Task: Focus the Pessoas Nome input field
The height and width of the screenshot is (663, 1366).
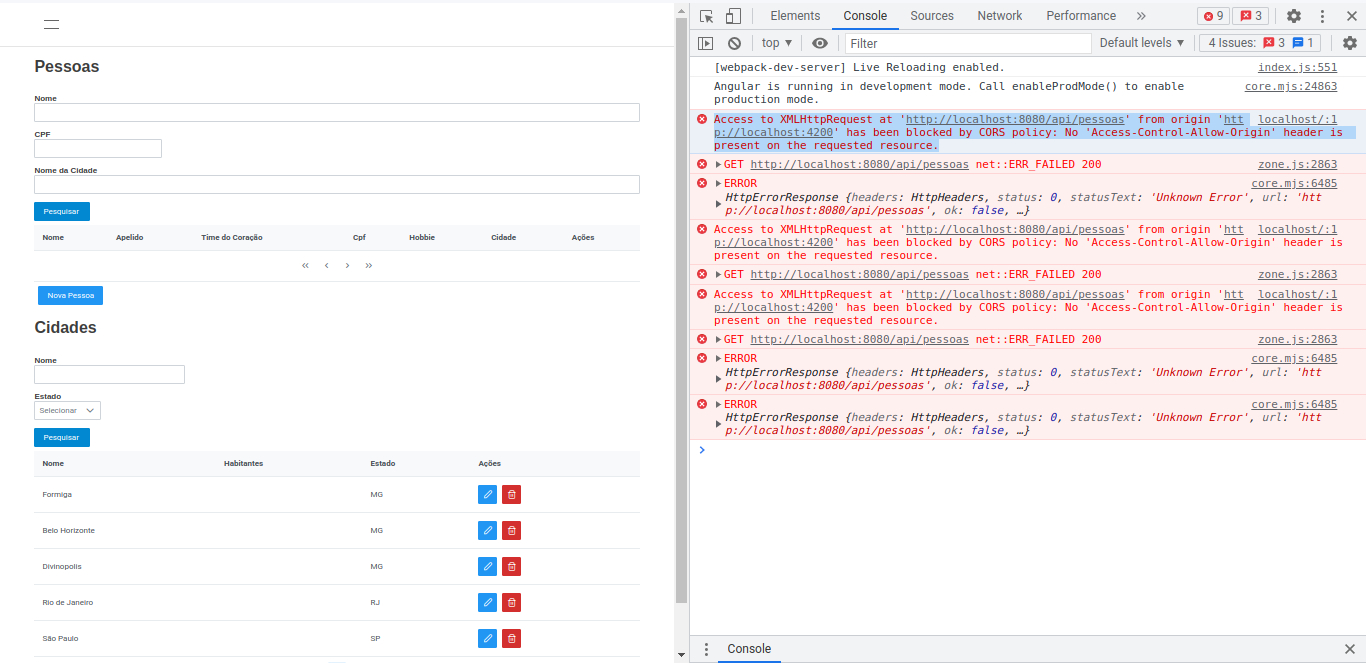Action: tap(337, 112)
